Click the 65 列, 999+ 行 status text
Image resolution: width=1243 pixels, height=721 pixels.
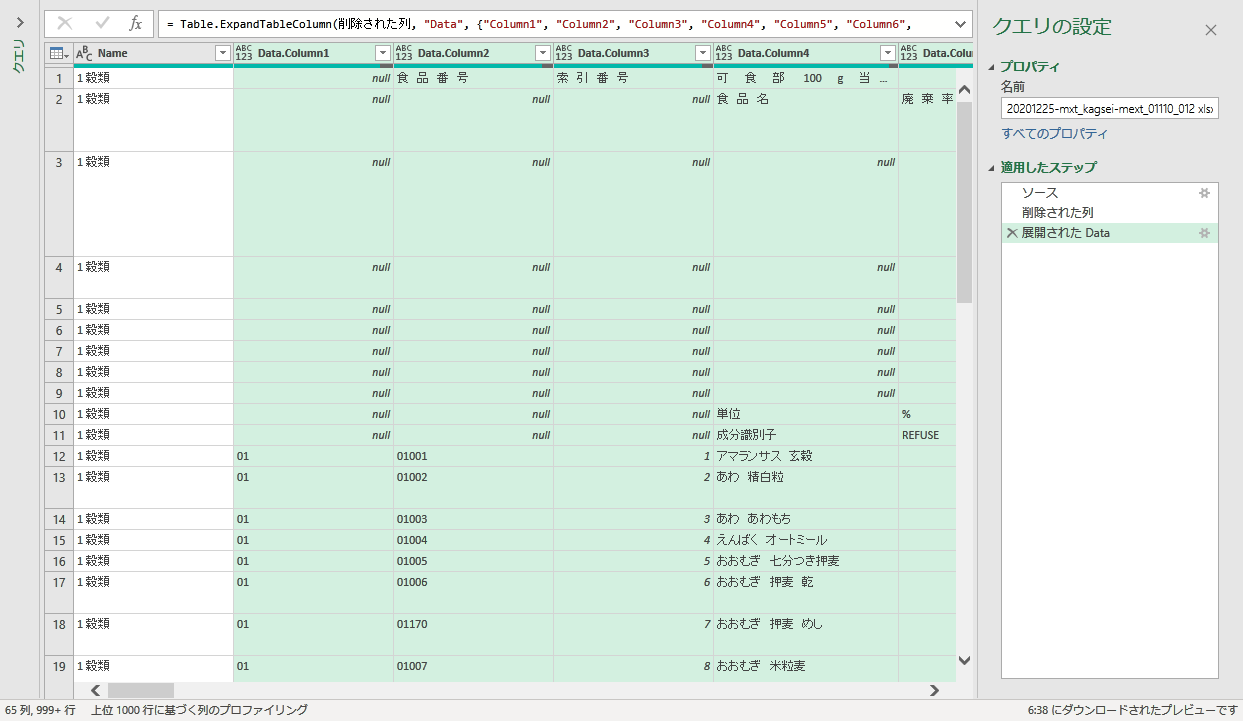tap(40, 710)
